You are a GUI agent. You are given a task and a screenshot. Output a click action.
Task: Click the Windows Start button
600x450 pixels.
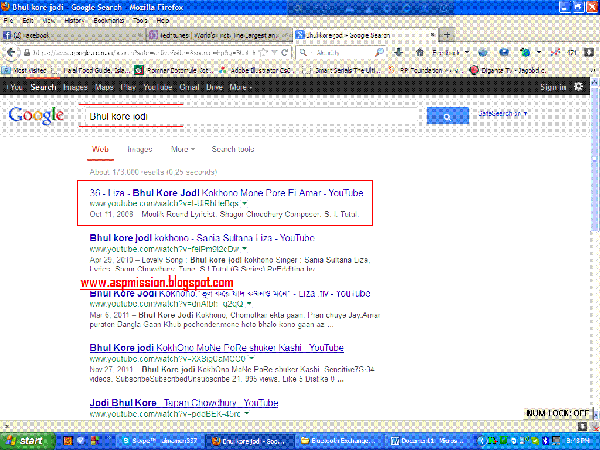[x=27, y=441]
